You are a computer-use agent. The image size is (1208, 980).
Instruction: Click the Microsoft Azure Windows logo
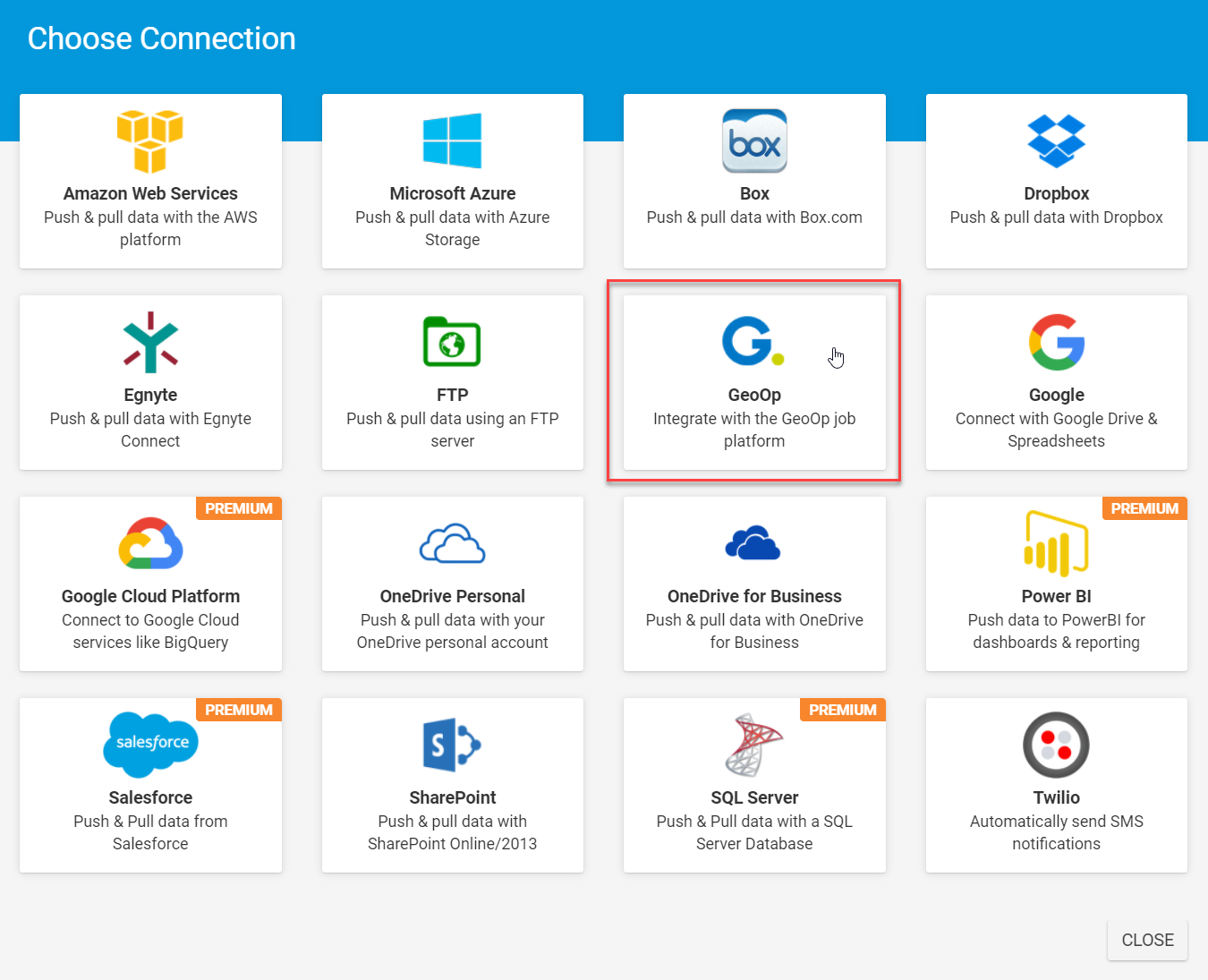452,141
